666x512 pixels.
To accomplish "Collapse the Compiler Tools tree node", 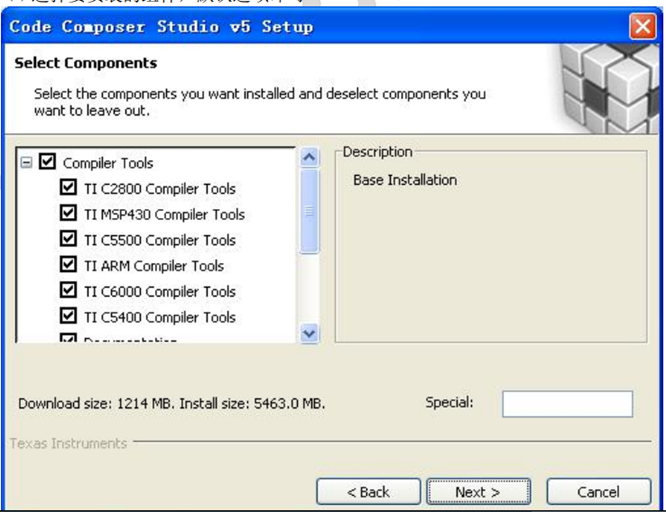I will [x=26, y=162].
